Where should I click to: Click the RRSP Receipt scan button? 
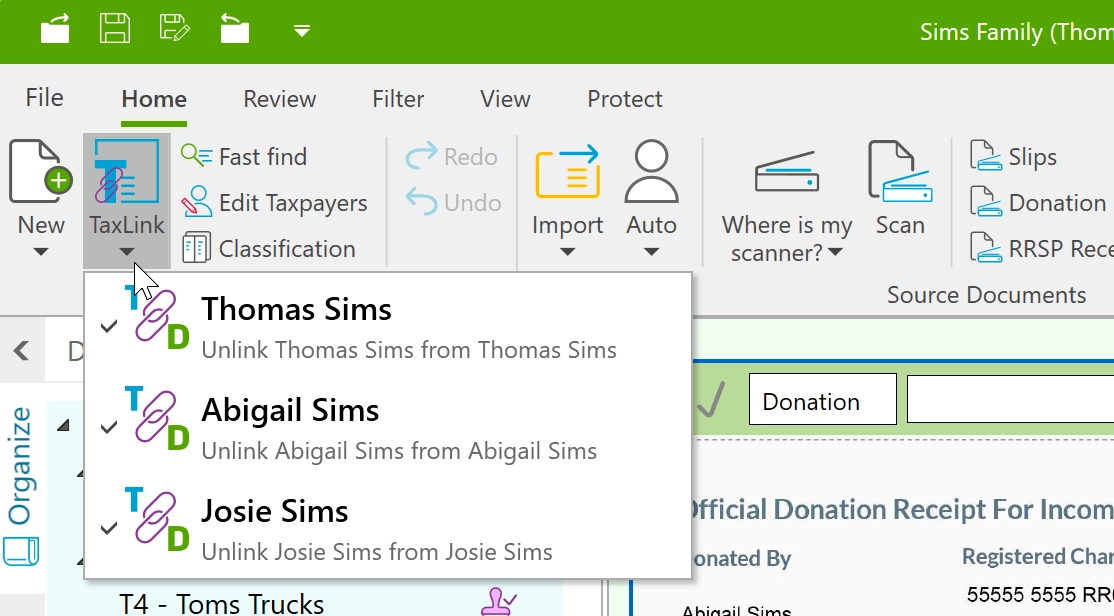1041,249
